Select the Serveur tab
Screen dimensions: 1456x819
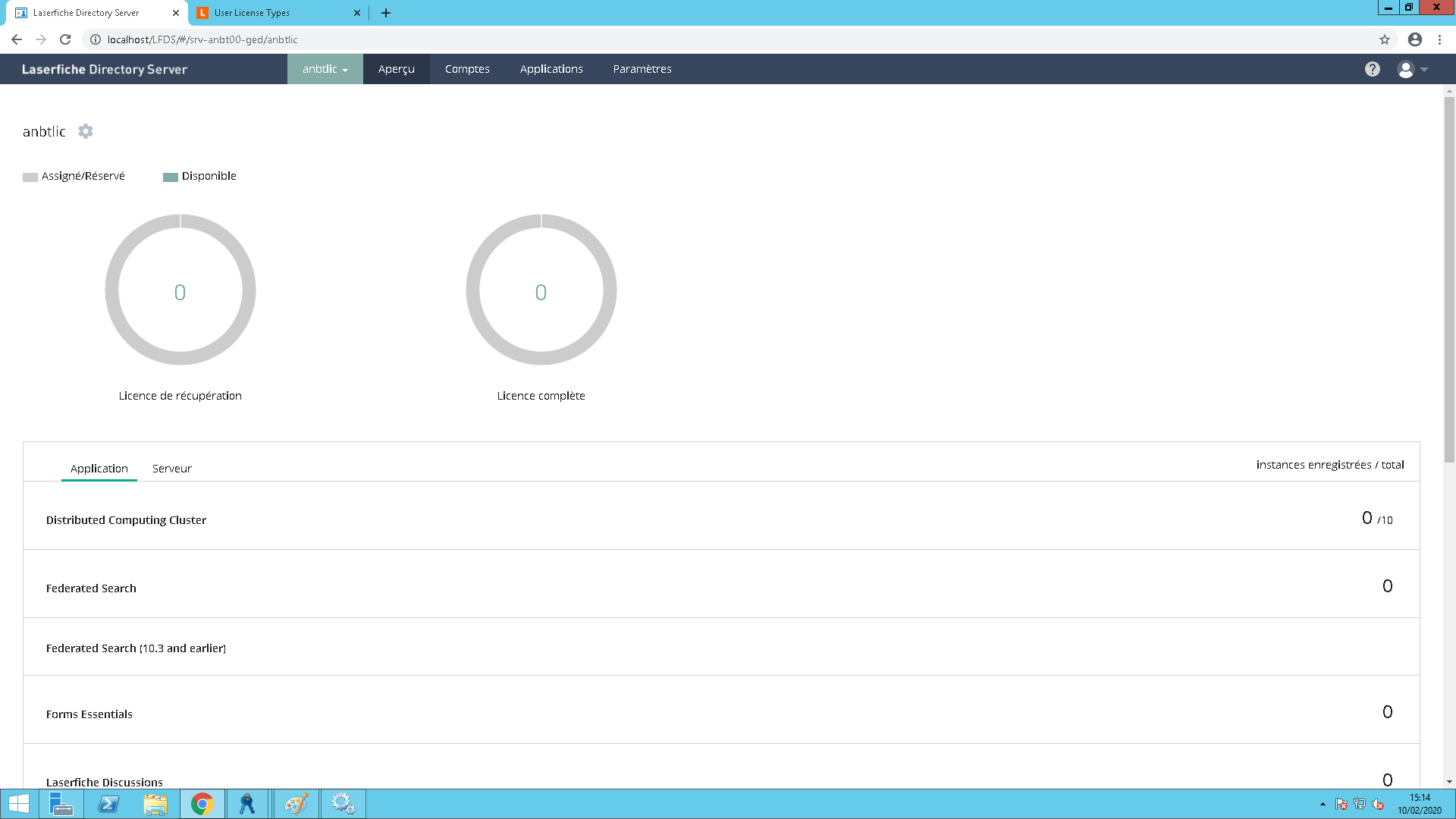pyautogui.click(x=171, y=469)
